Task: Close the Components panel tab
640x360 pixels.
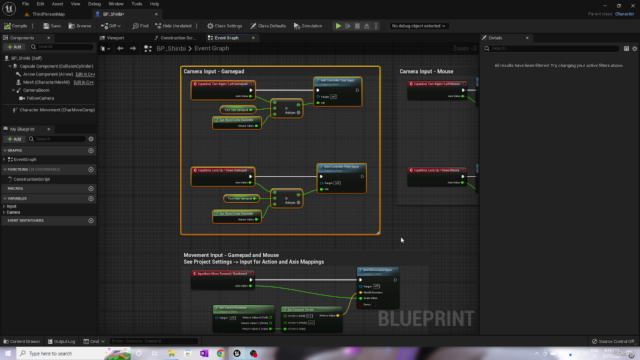Action: click(49, 38)
